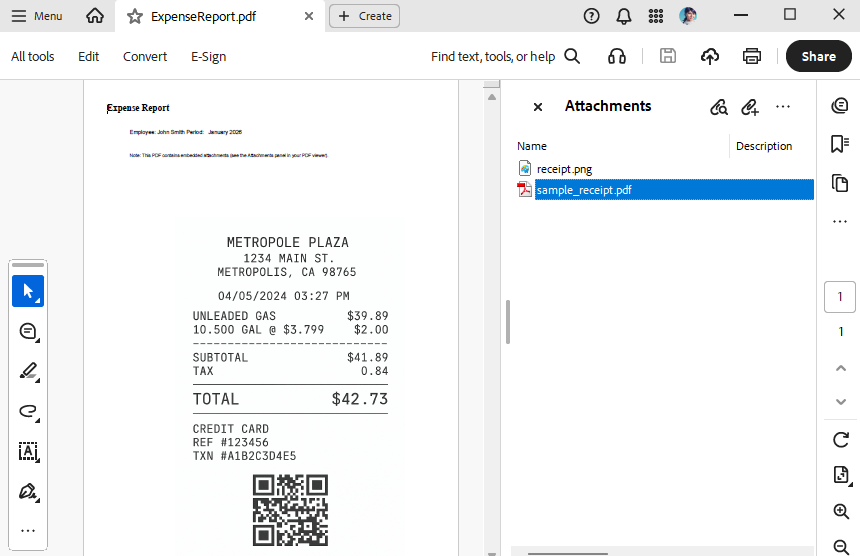Click the panel splitter handle
The height and width of the screenshot is (556, 860).
[508, 322]
